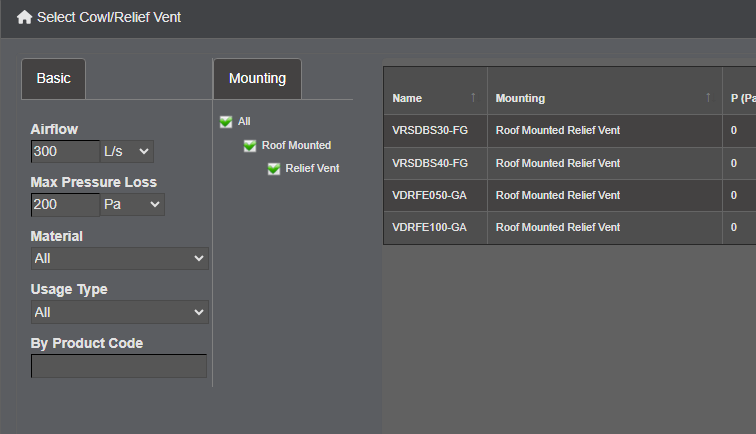
Task: Sort the Mounting column using its arrow
Action: click(708, 97)
